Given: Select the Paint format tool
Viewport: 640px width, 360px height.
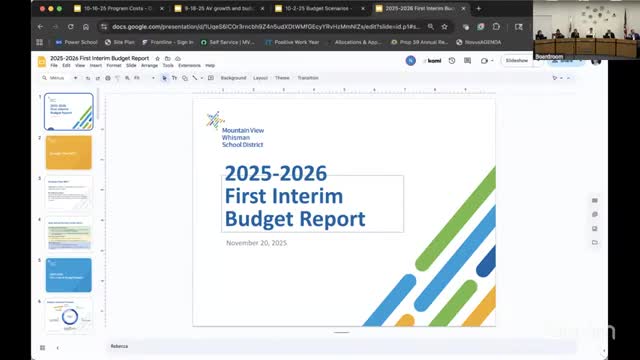Looking at the screenshot, I should coord(118,78).
